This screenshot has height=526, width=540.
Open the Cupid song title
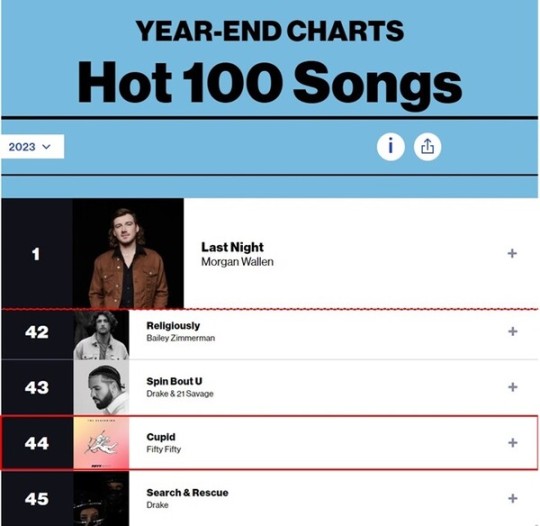(x=161, y=437)
